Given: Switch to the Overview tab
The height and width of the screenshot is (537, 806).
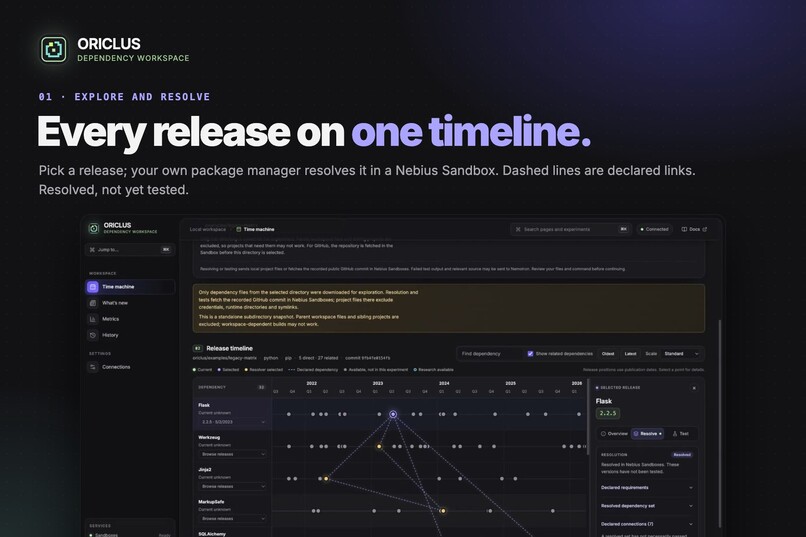Looking at the screenshot, I should (614, 434).
